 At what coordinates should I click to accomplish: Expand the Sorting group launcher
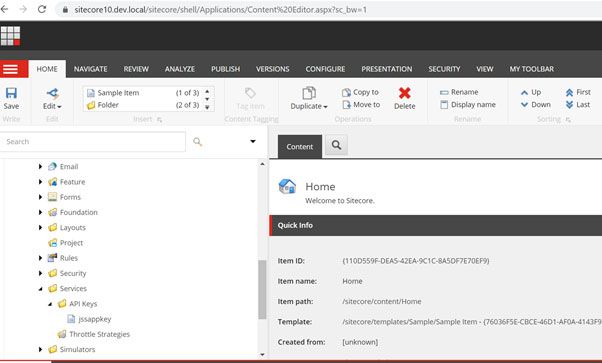coord(568,120)
